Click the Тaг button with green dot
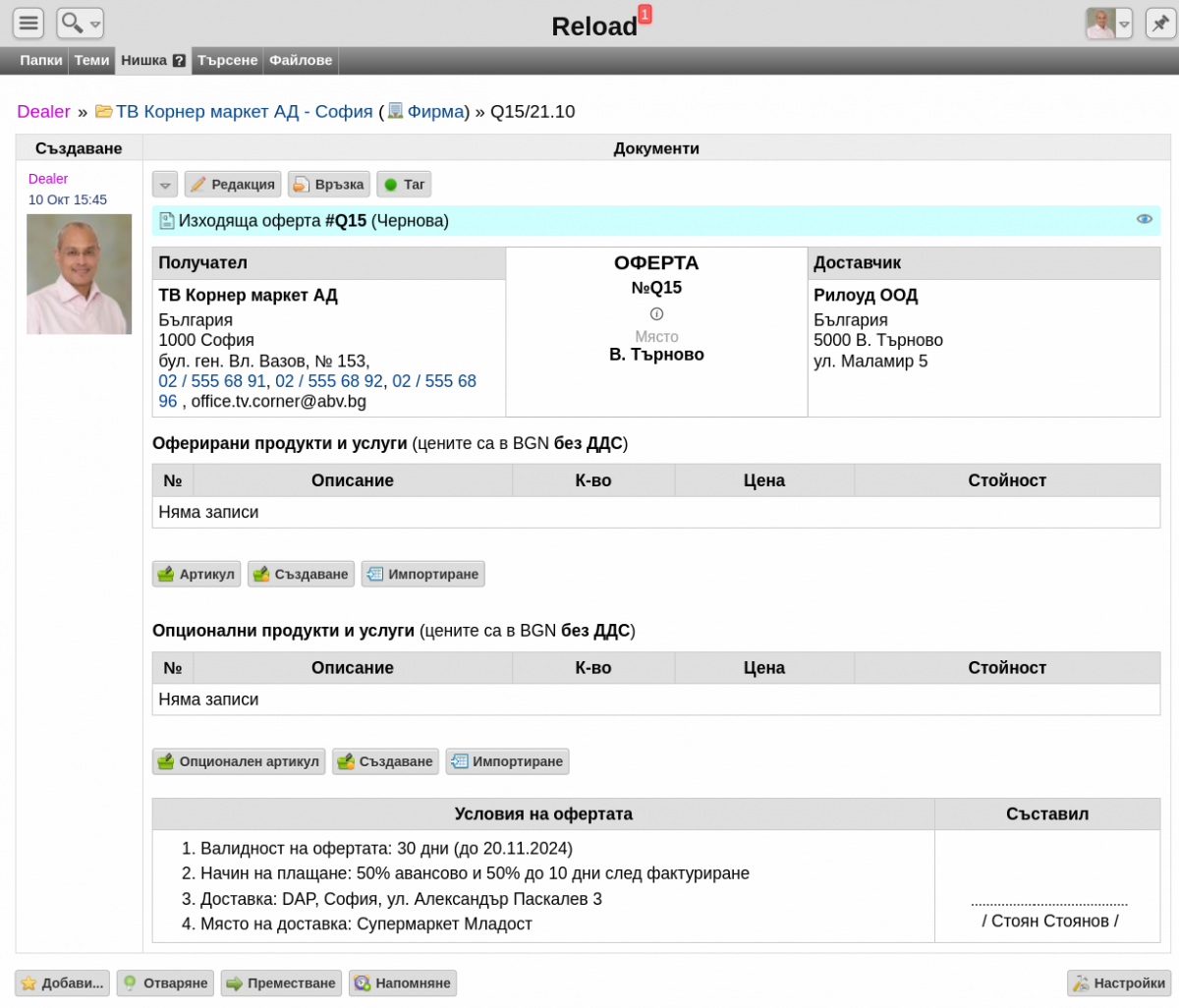The width and height of the screenshot is (1179, 1008). pos(404,184)
